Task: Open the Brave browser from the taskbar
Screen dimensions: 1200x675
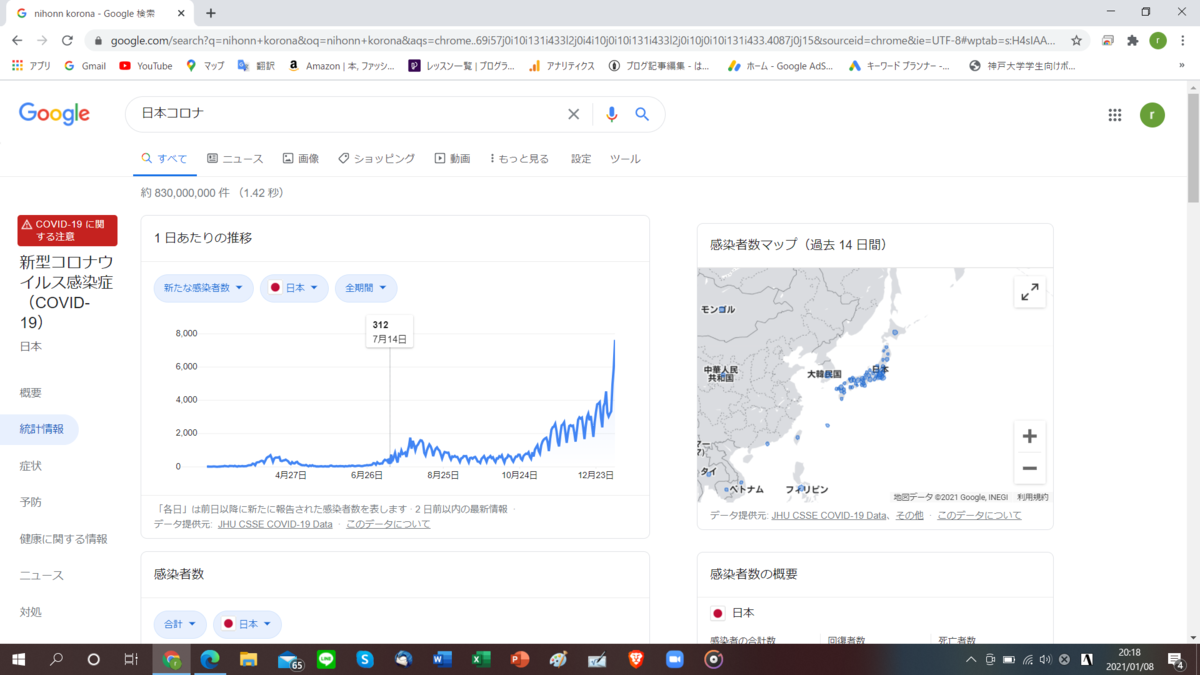Action: [x=636, y=659]
